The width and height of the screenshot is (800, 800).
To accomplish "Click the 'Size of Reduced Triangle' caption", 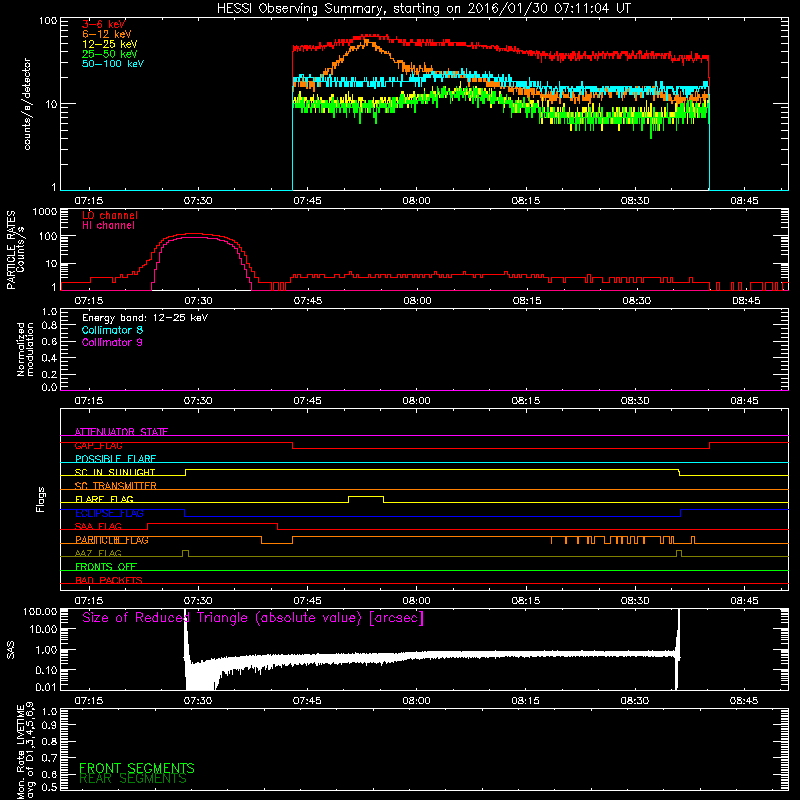I will [253, 618].
